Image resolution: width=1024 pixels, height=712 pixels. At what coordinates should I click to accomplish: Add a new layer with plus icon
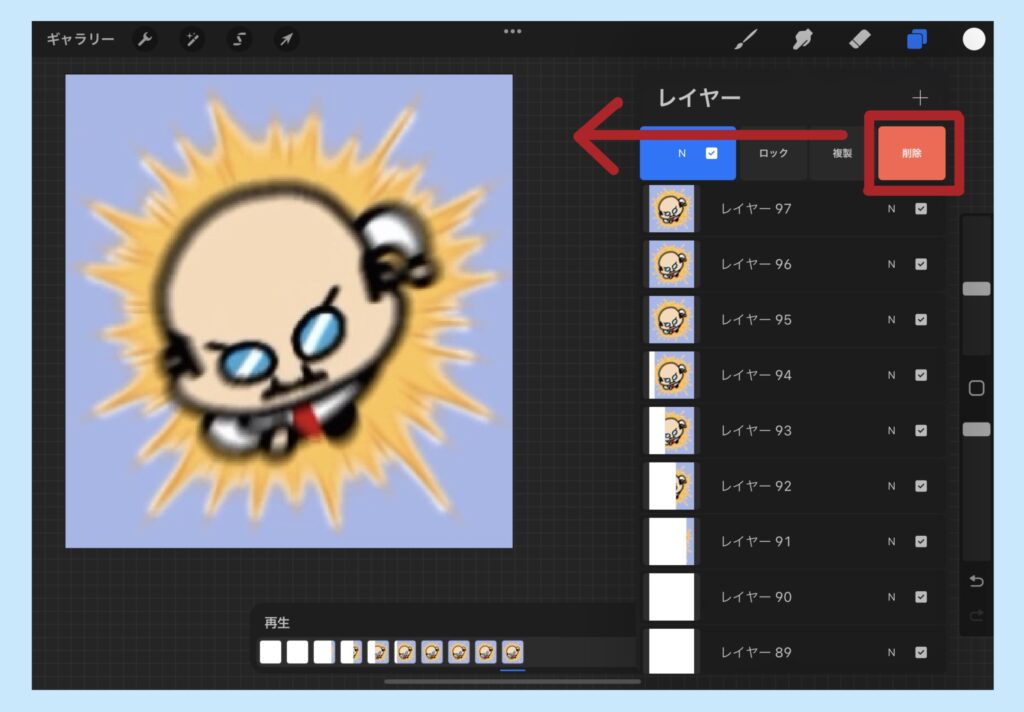click(920, 98)
